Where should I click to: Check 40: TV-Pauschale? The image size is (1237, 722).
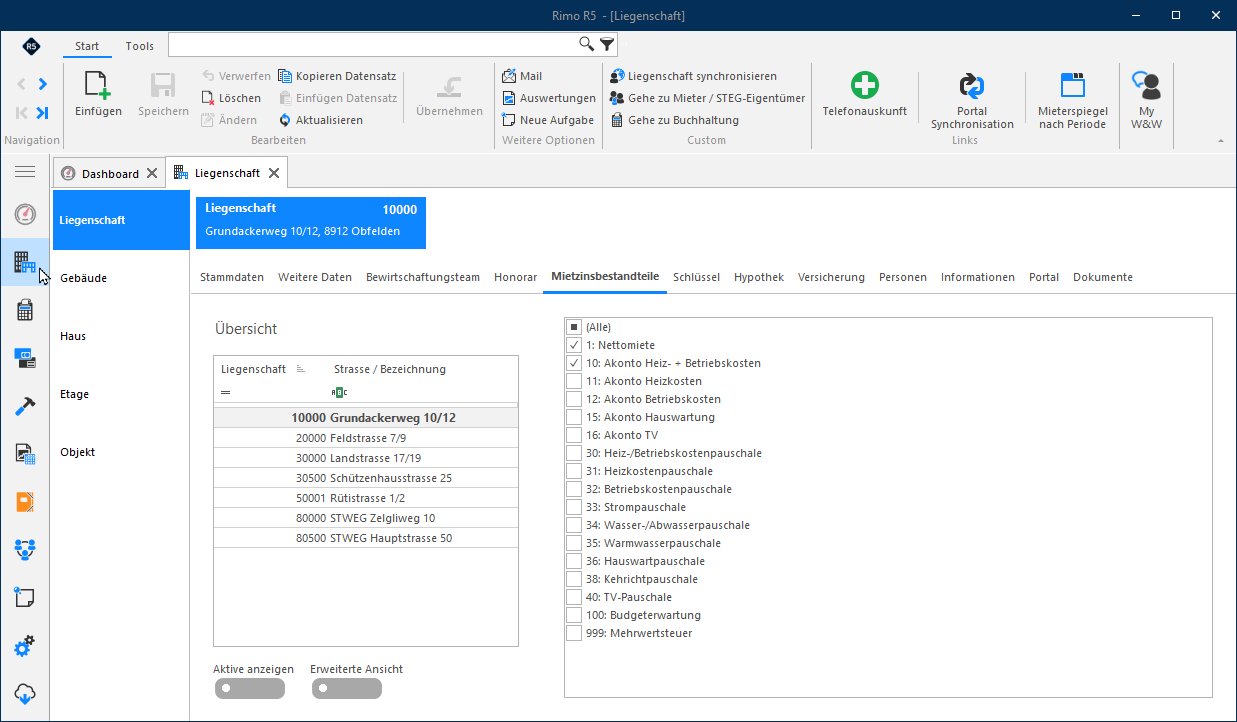coord(574,597)
